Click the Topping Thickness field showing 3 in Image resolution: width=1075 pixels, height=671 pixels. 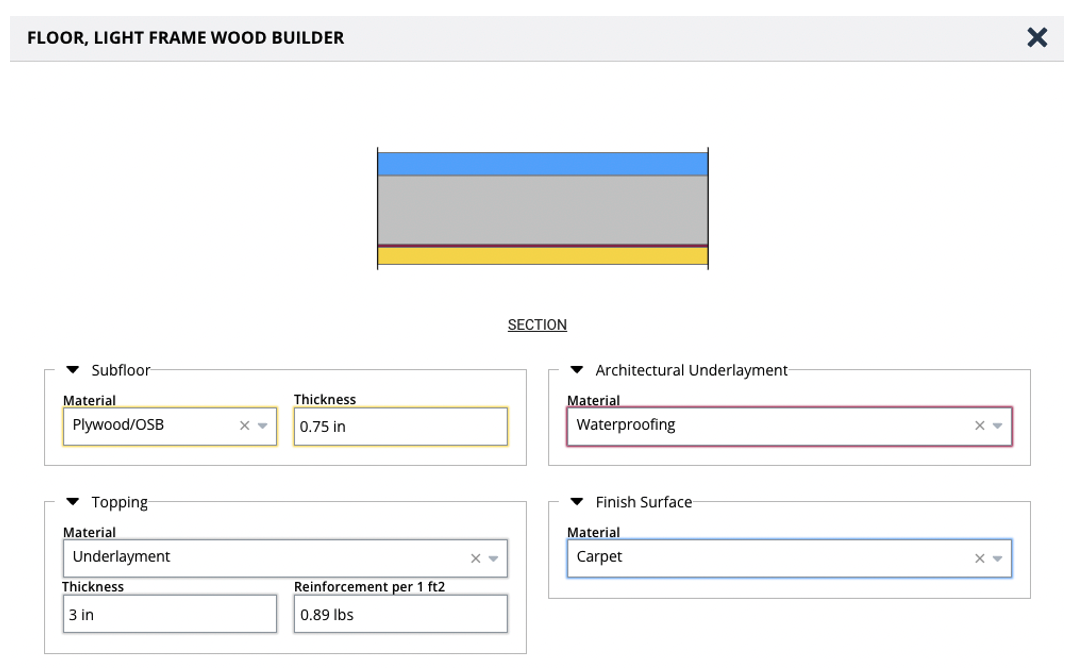[169, 615]
